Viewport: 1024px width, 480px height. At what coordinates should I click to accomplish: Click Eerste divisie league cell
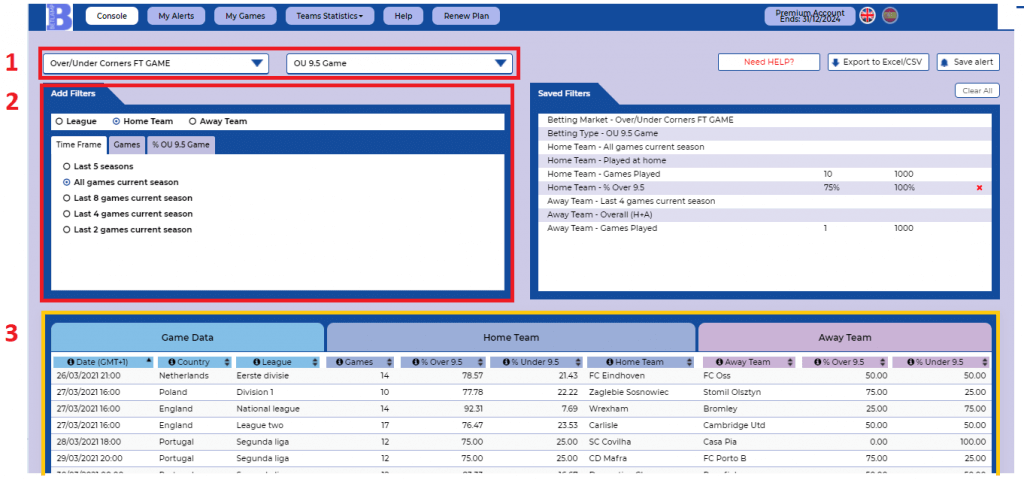(x=263, y=376)
